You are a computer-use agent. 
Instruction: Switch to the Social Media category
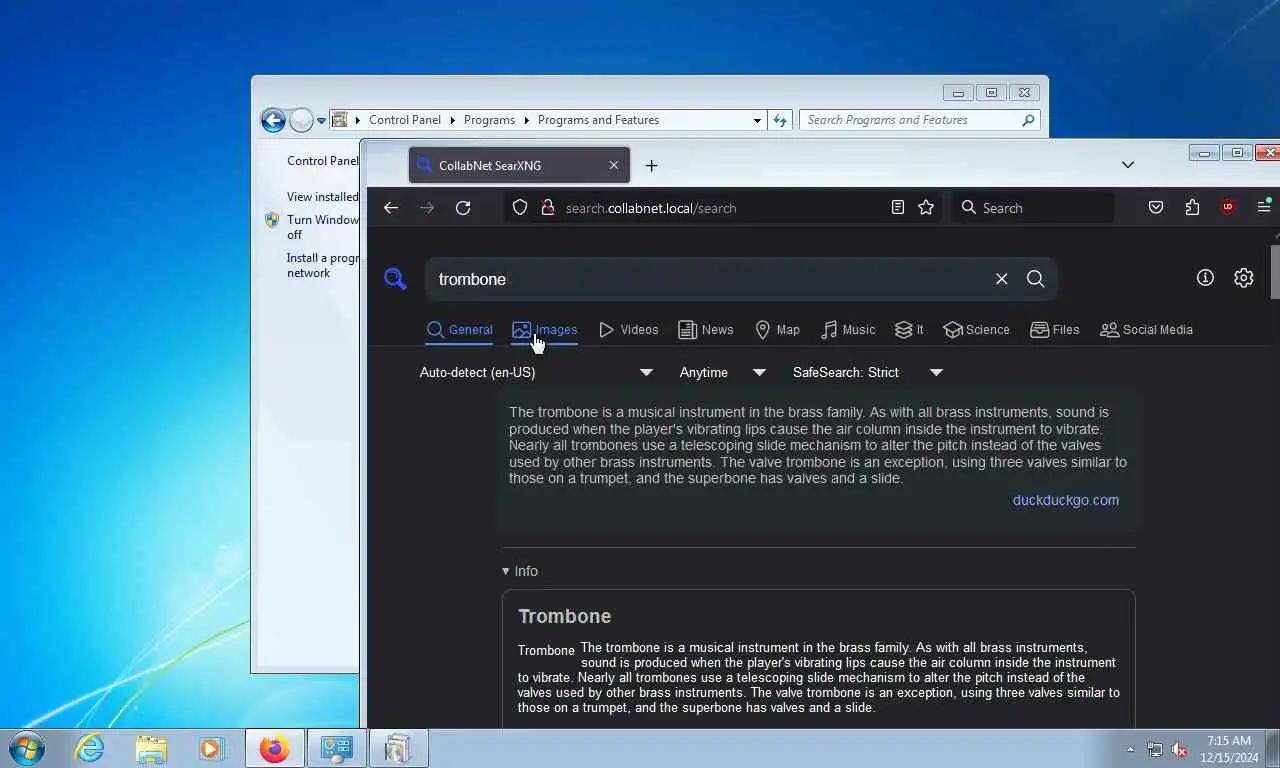[x=1146, y=330]
